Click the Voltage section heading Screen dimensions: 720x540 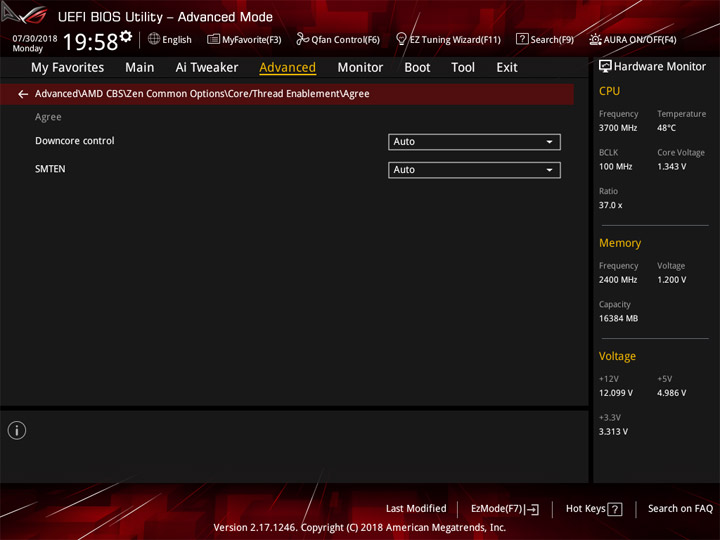point(617,356)
